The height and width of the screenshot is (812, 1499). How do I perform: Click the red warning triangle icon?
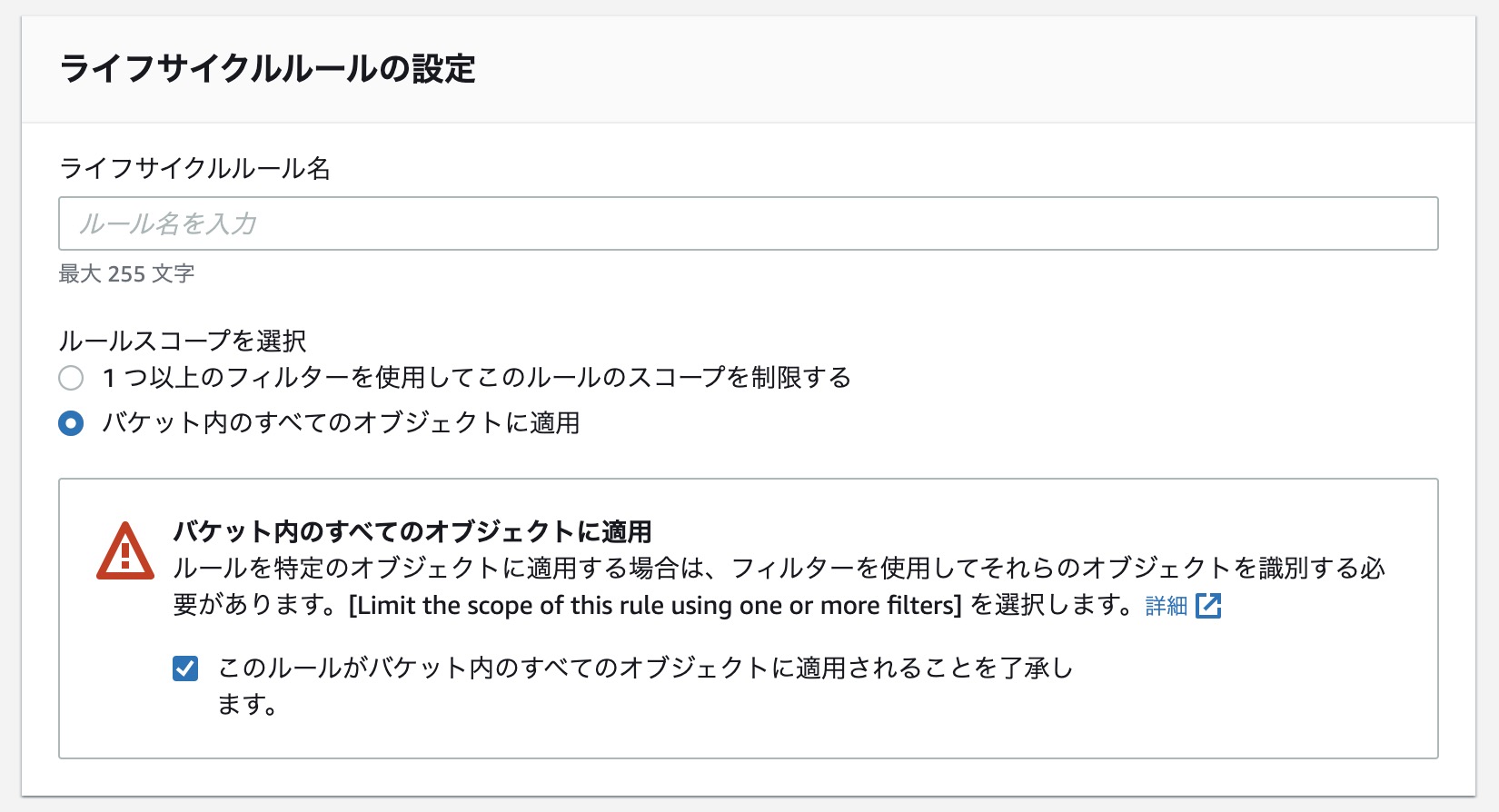pos(125,551)
